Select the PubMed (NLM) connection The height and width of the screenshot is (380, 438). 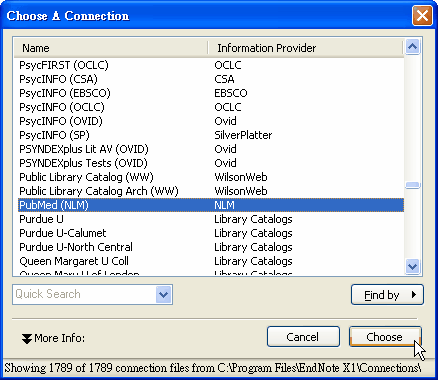click(211, 205)
